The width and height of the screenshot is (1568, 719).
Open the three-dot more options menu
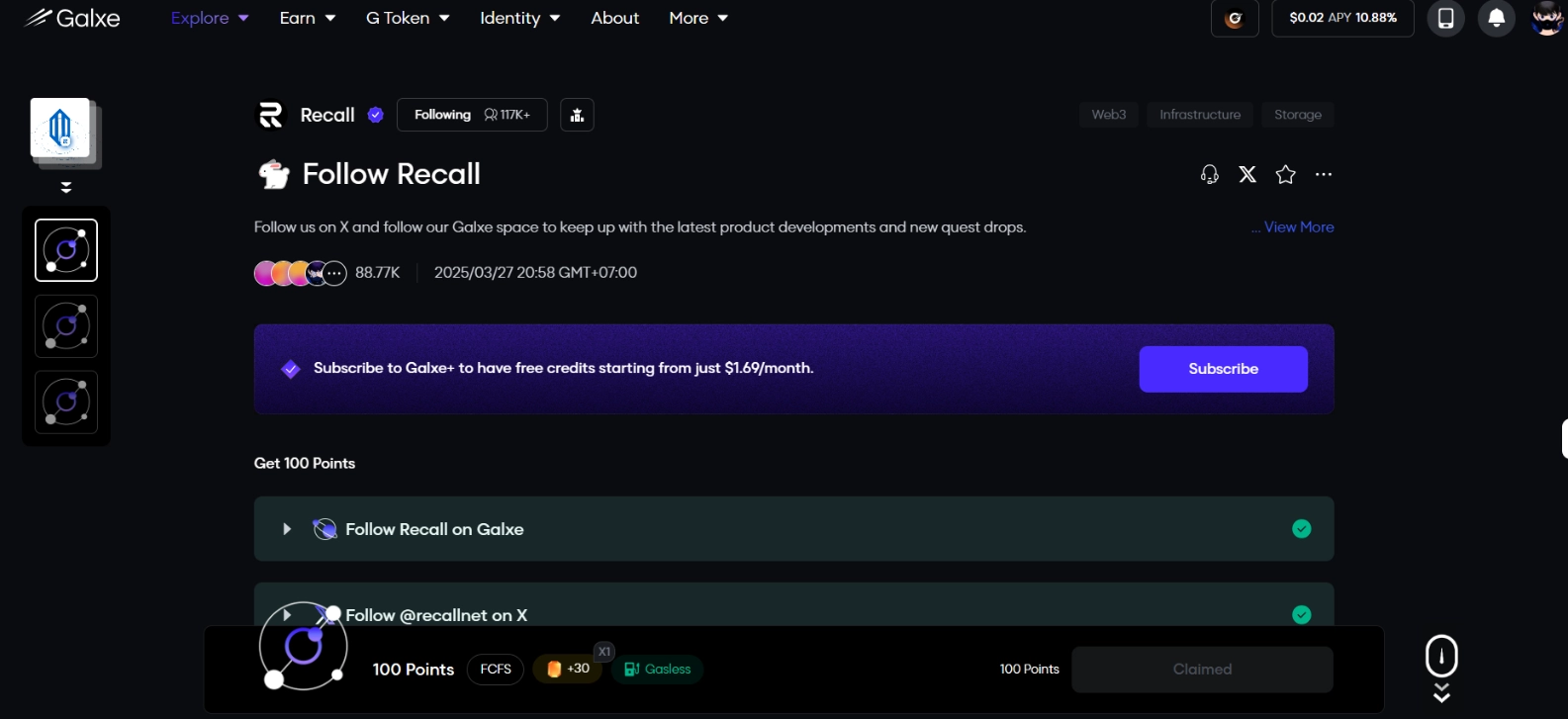pos(1324,174)
